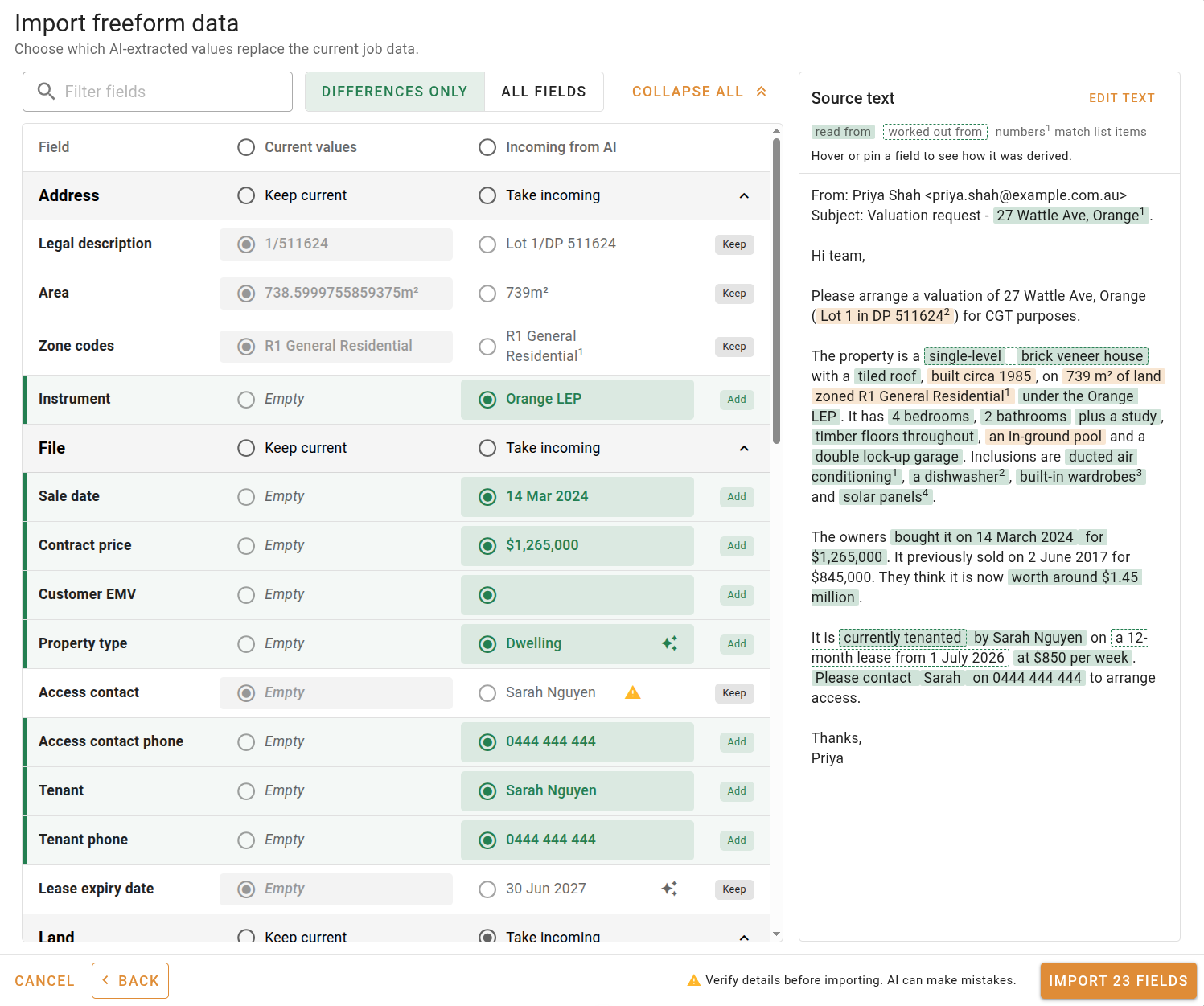The image size is (1204, 1006).
Task: Switch to All Fields view
Action: [x=544, y=92]
